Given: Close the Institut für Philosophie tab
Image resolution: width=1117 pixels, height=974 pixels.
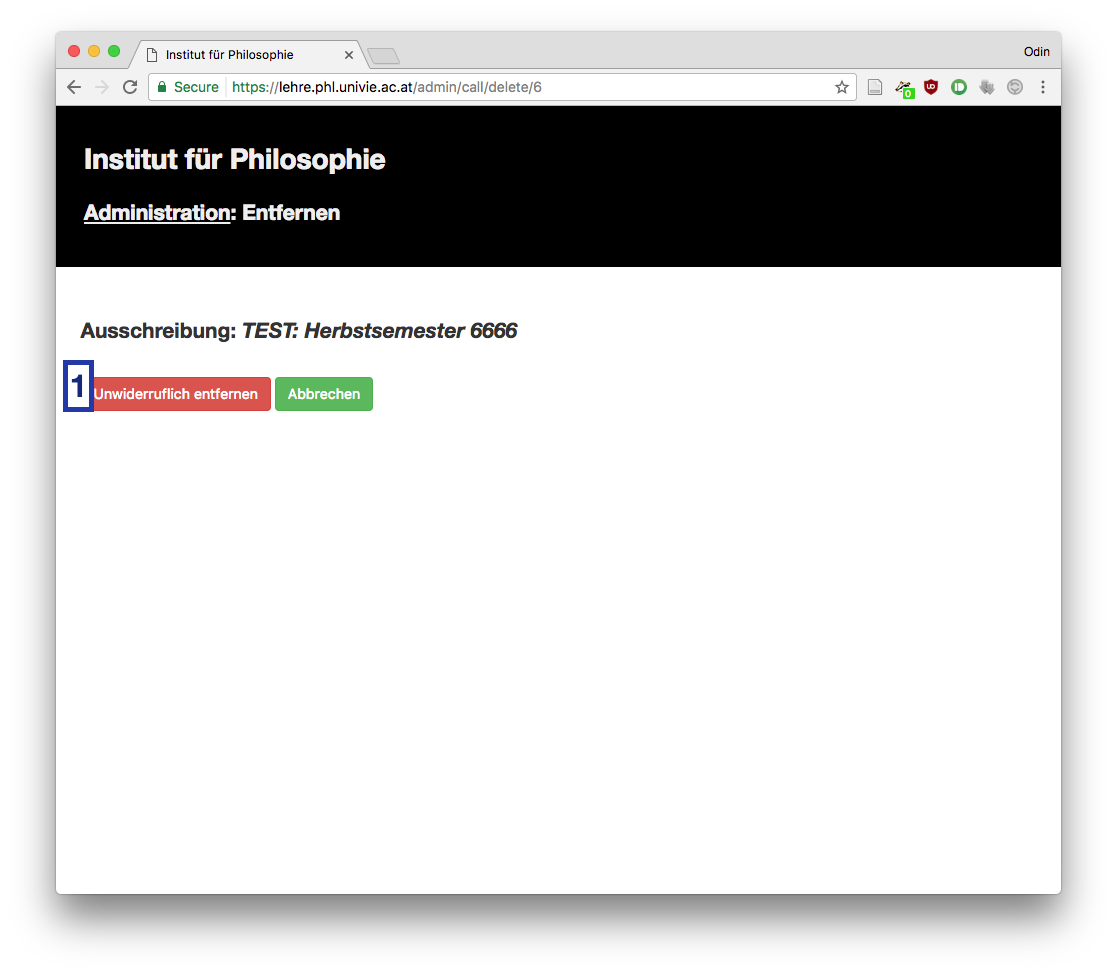Looking at the screenshot, I should (349, 55).
